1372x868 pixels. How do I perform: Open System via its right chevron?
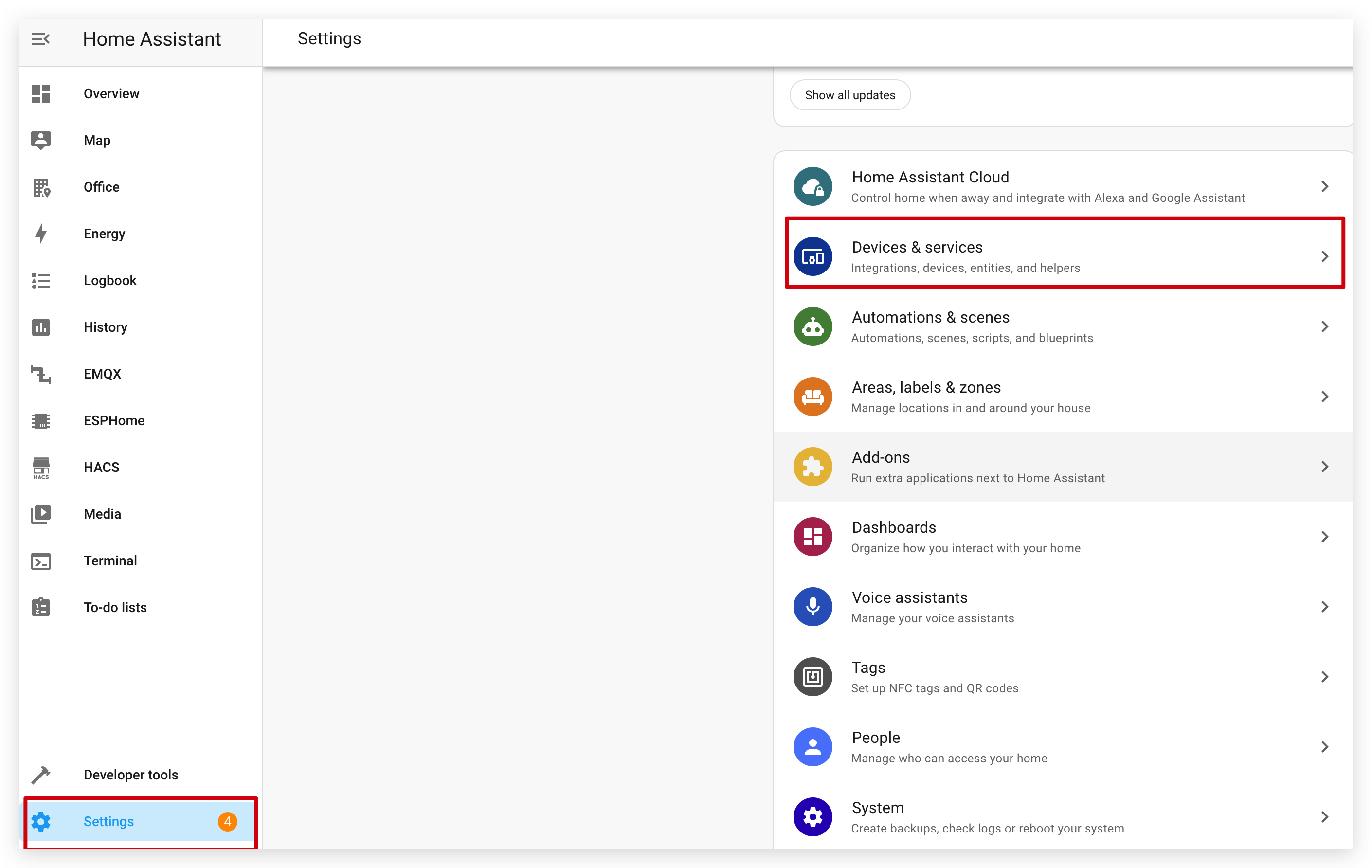(1325, 817)
